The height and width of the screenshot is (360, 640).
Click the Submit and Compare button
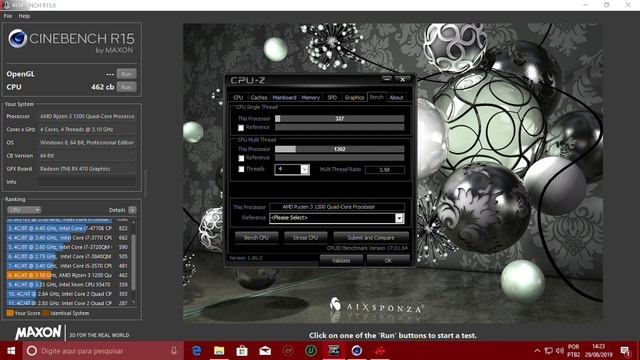coord(371,238)
